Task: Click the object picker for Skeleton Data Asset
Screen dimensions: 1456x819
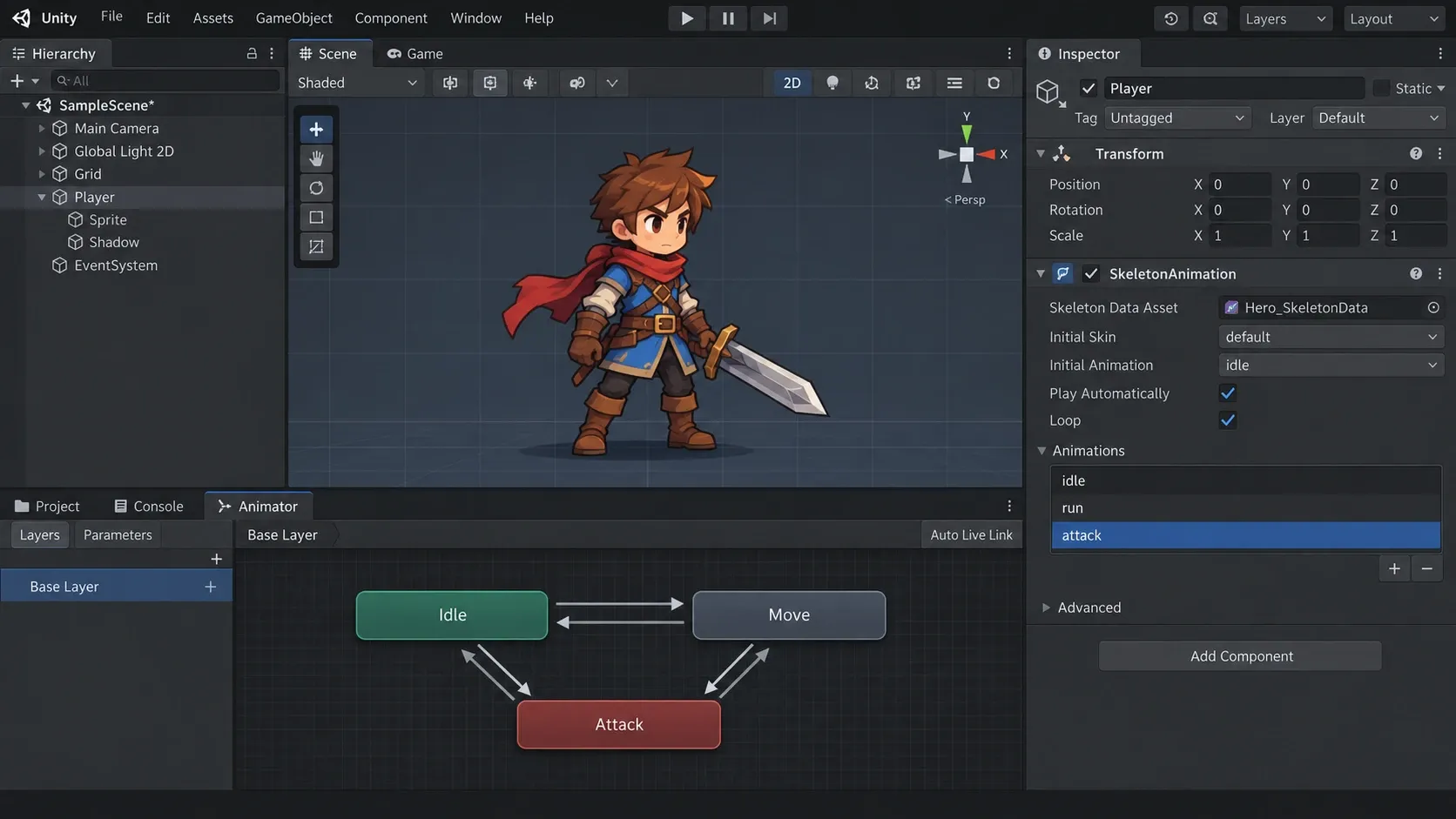Action: tap(1433, 307)
